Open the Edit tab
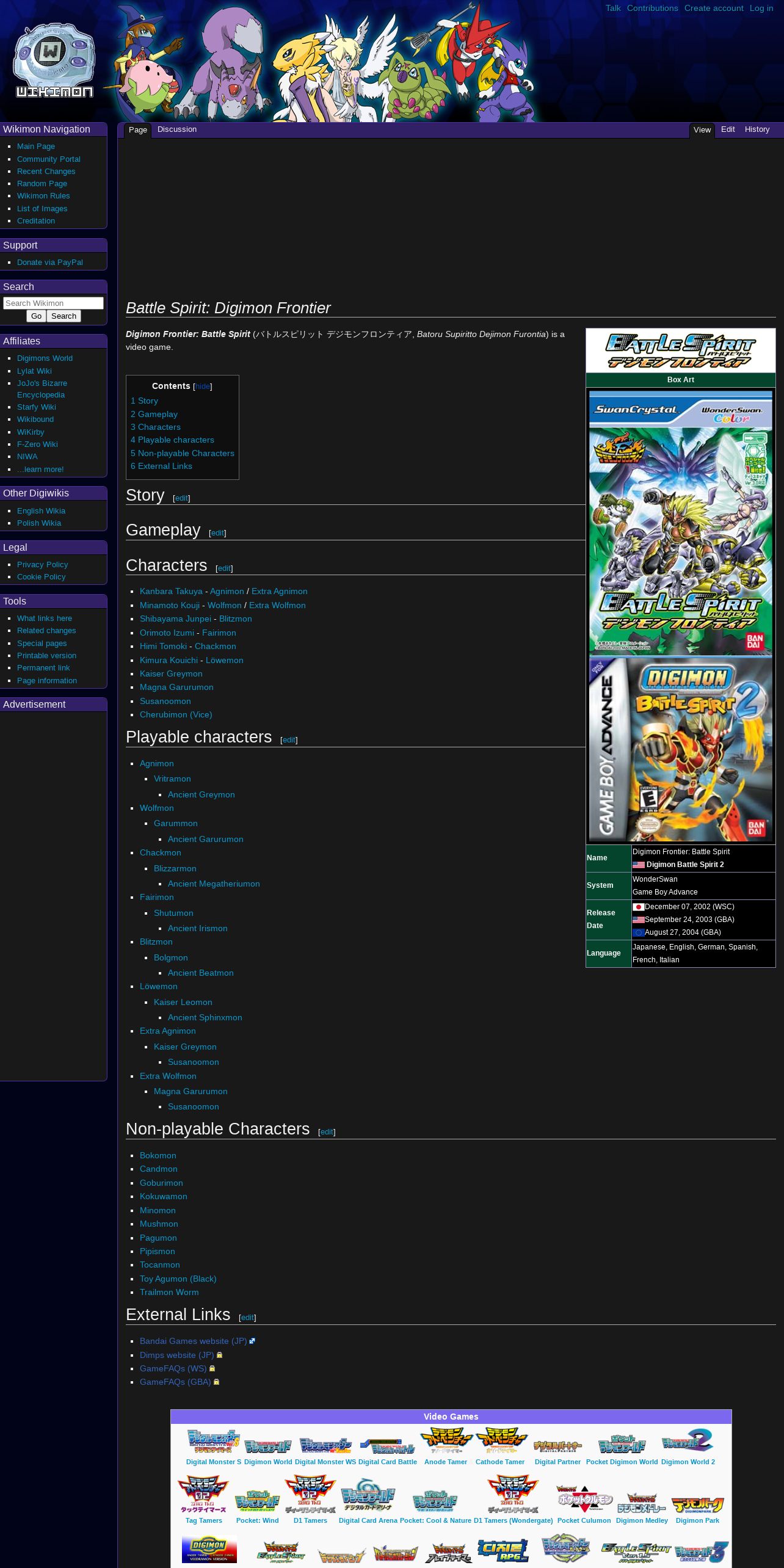Image resolution: width=784 pixels, height=1568 pixels. coord(728,129)
